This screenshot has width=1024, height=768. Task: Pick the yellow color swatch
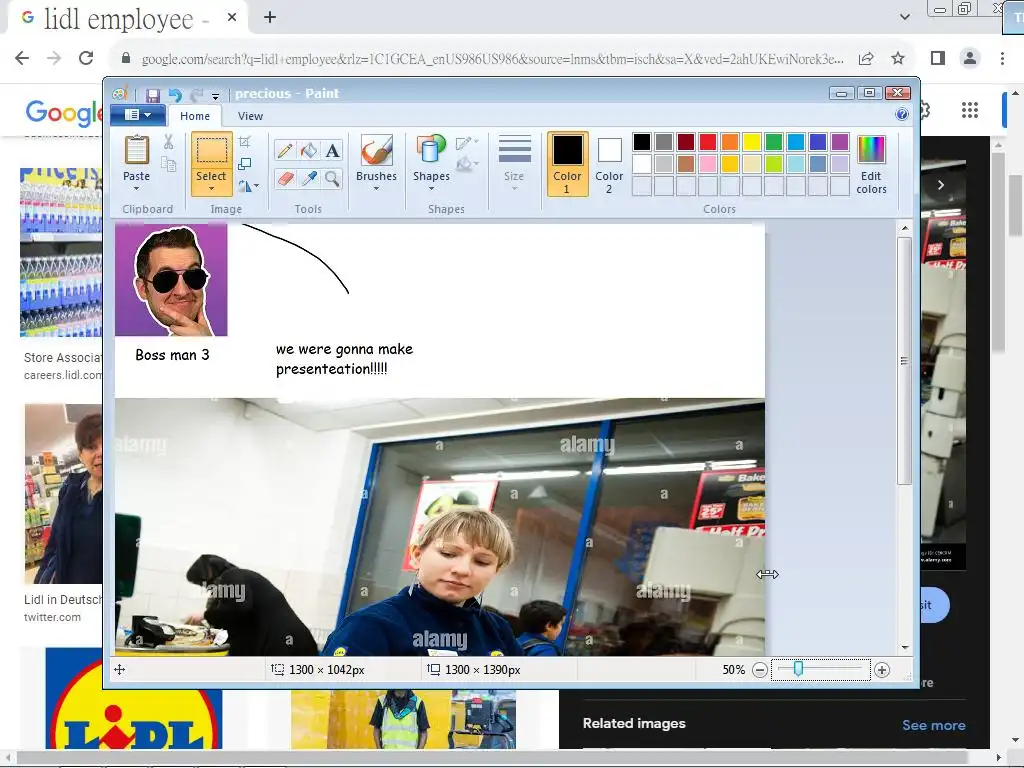(751, 142)
